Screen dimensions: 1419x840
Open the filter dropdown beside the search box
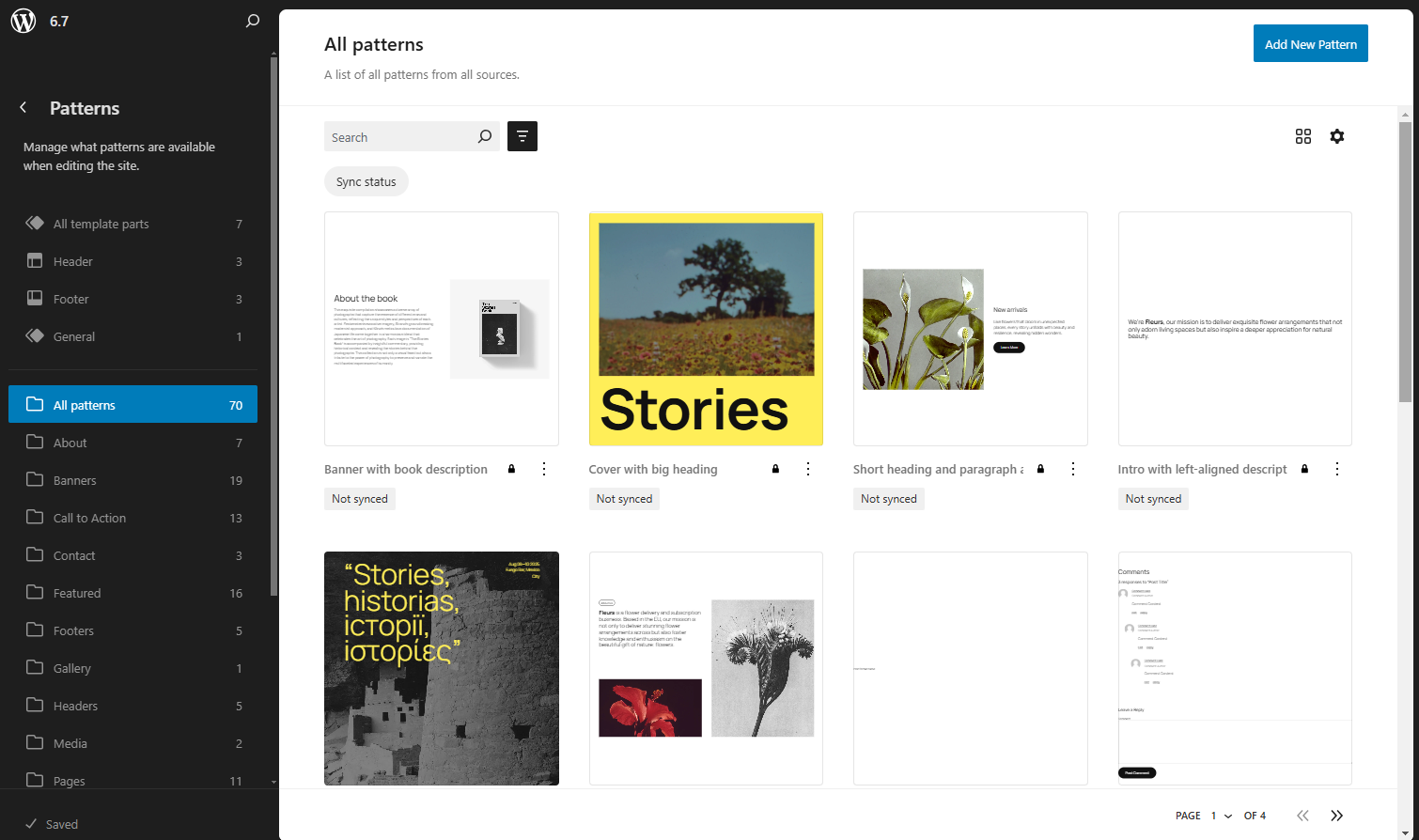(x=522, y=136)
